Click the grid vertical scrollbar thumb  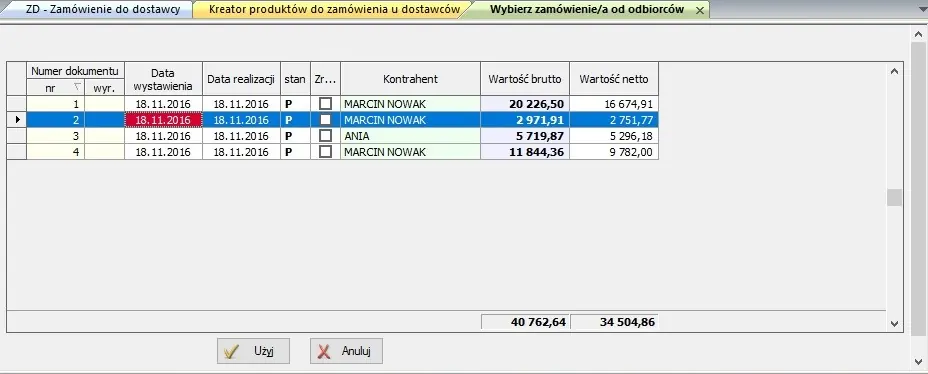(894, 197)
